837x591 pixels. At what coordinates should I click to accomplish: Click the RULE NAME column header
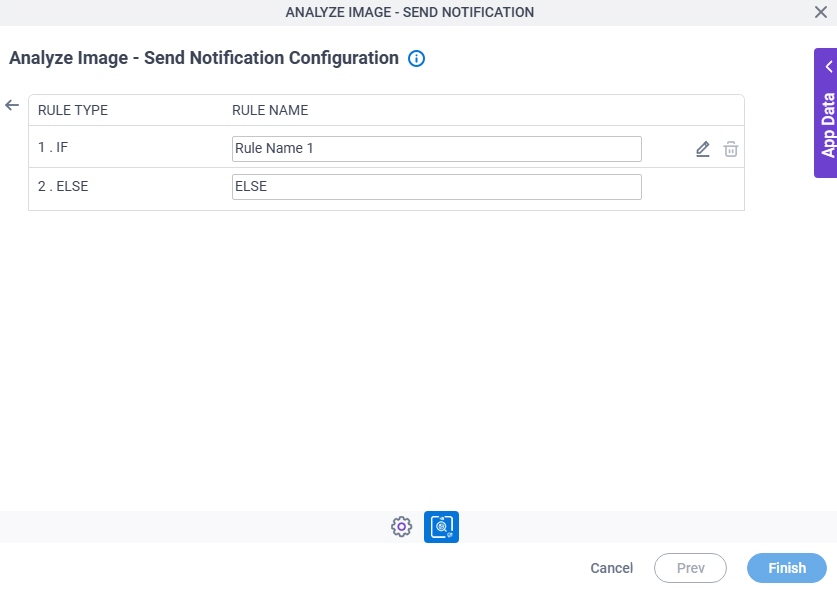270,110
